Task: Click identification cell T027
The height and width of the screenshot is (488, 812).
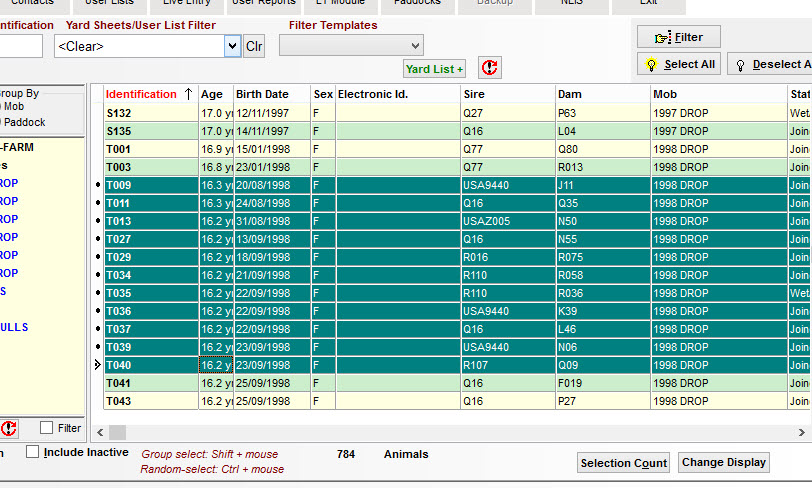Action: (x=151, y=239)
